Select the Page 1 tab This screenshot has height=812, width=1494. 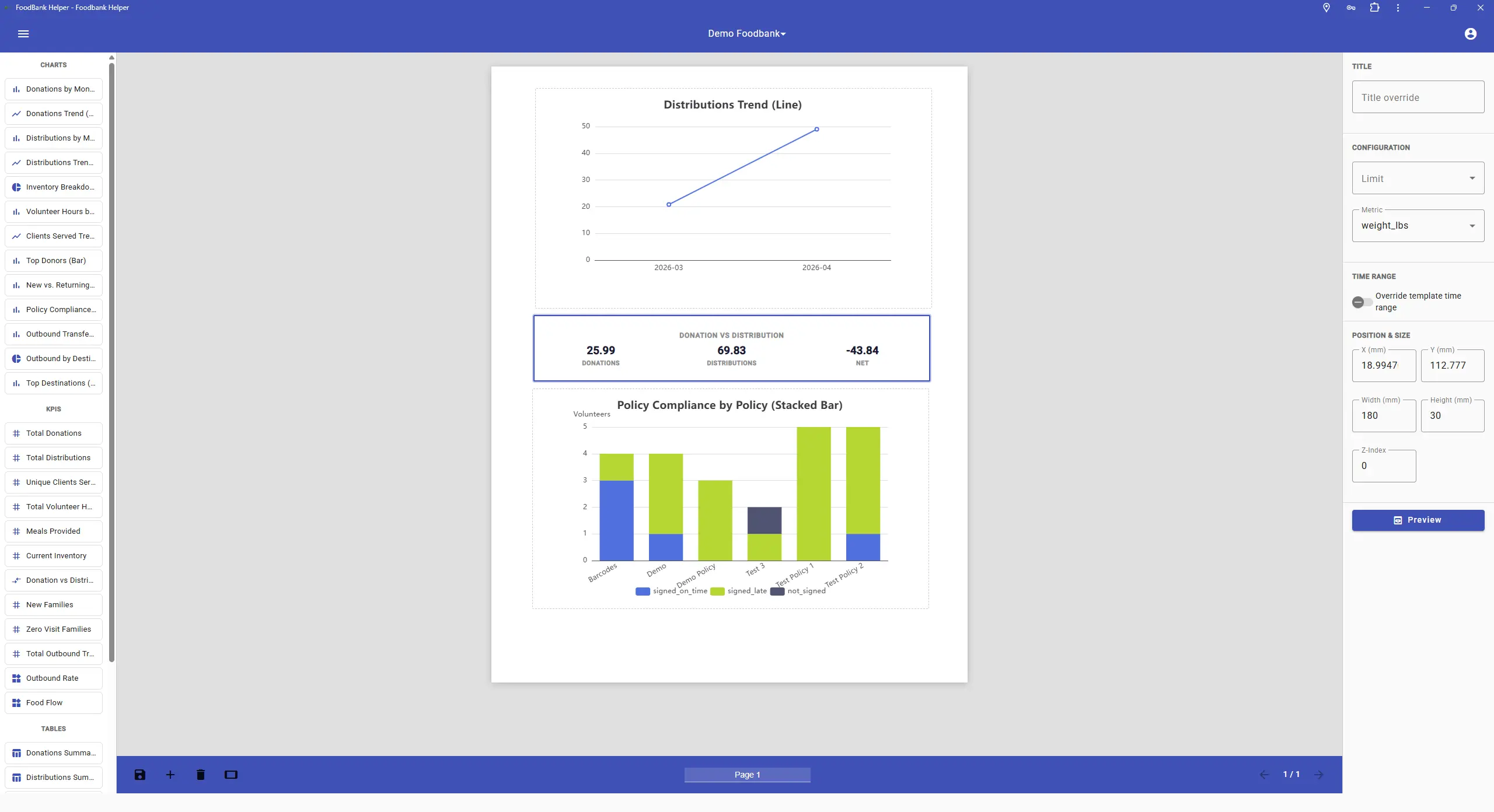click(x=746, y=774)
